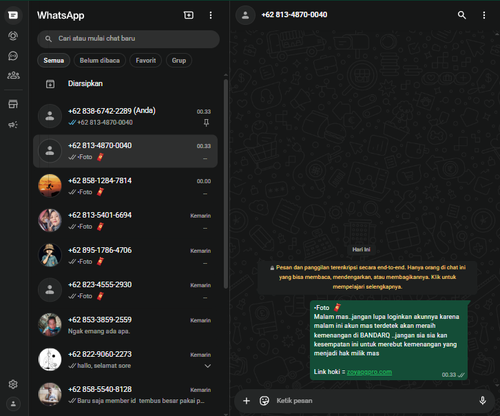500x416 pixels.
Task: Open the emoji picker in message bar
Action: [264, 401]
